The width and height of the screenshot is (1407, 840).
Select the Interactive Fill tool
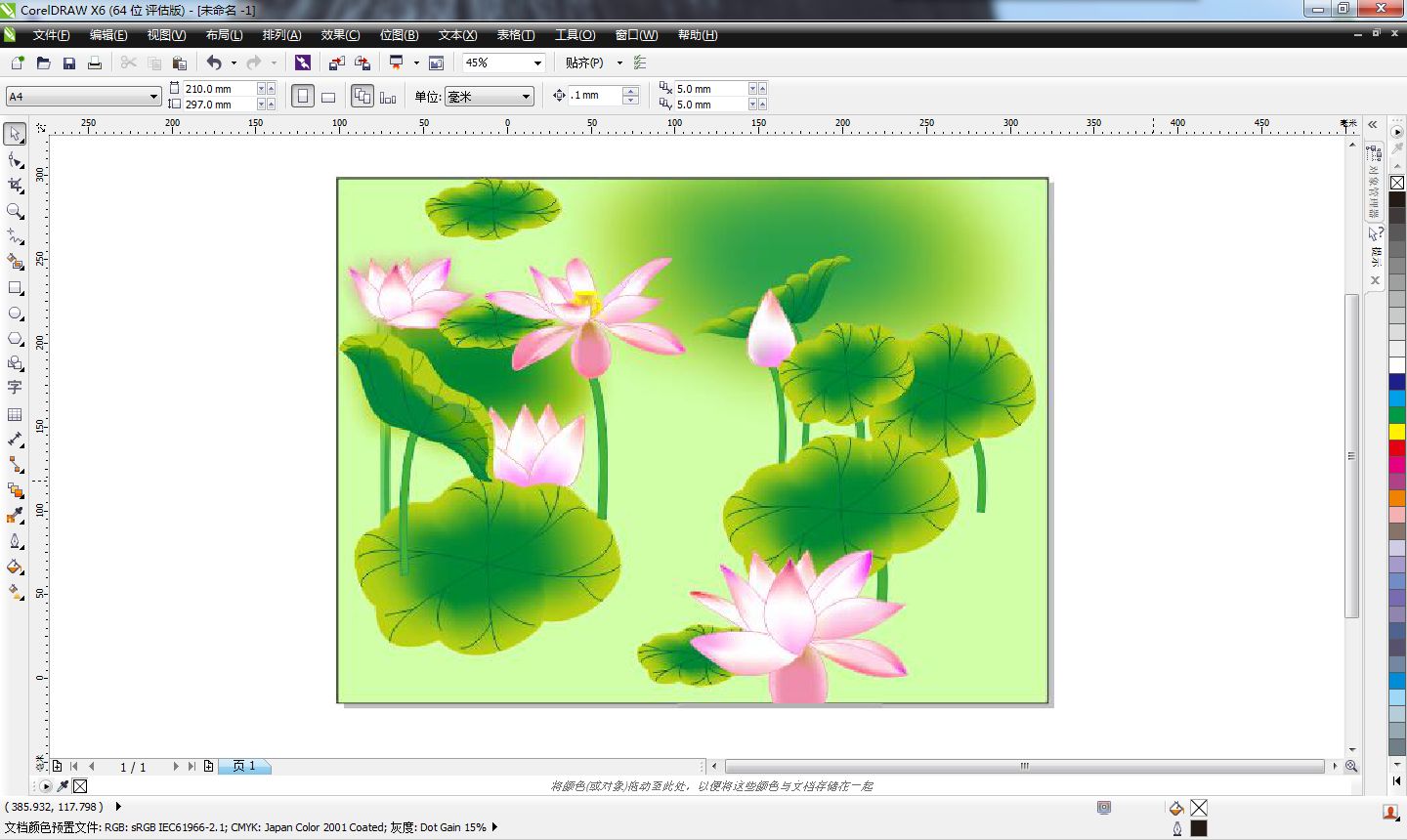point(14,592)
